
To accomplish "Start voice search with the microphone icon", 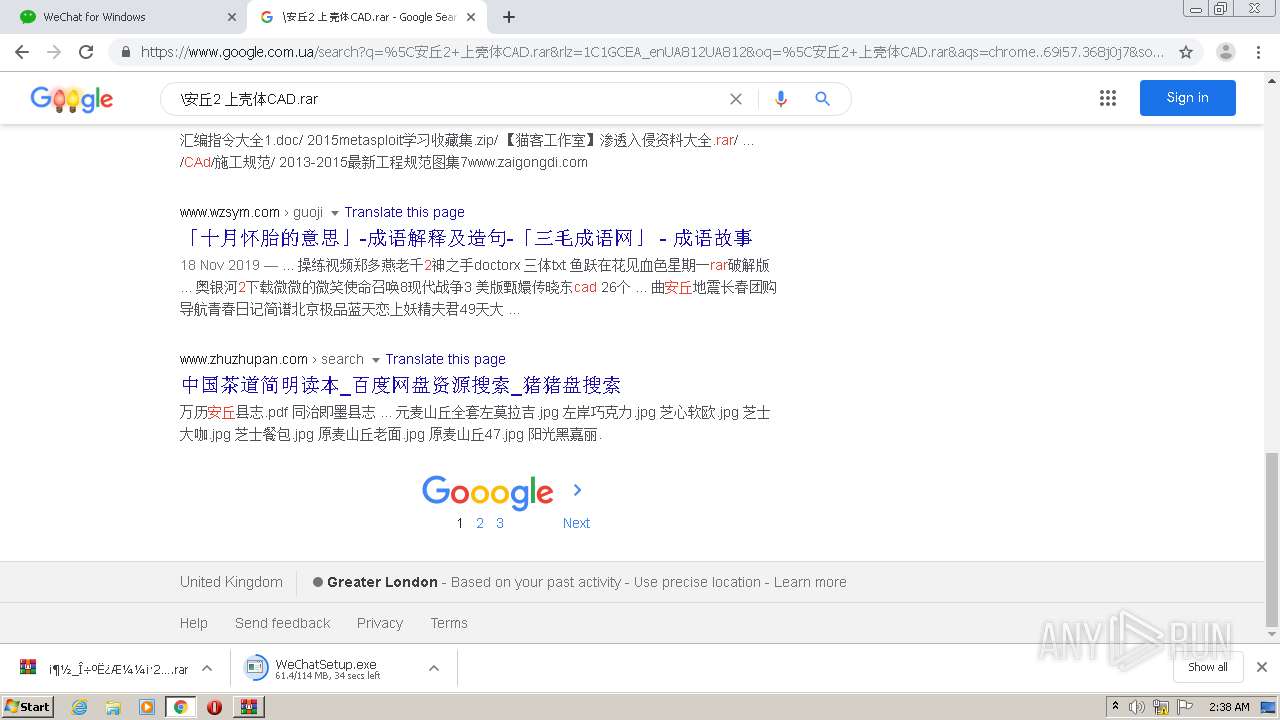I will coord(781,99).
